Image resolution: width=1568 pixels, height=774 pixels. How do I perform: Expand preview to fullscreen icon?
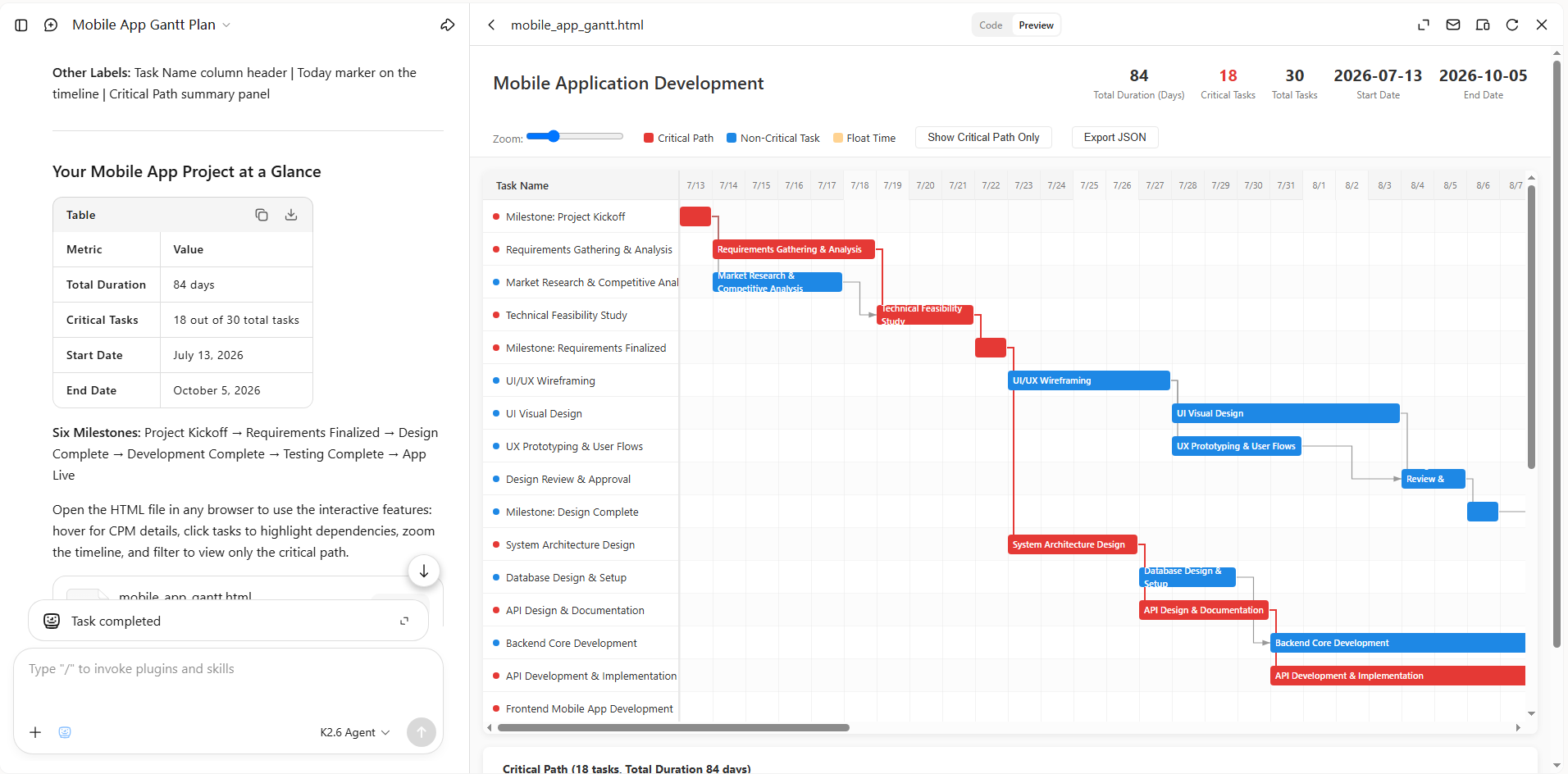(x=1424, y=25)
